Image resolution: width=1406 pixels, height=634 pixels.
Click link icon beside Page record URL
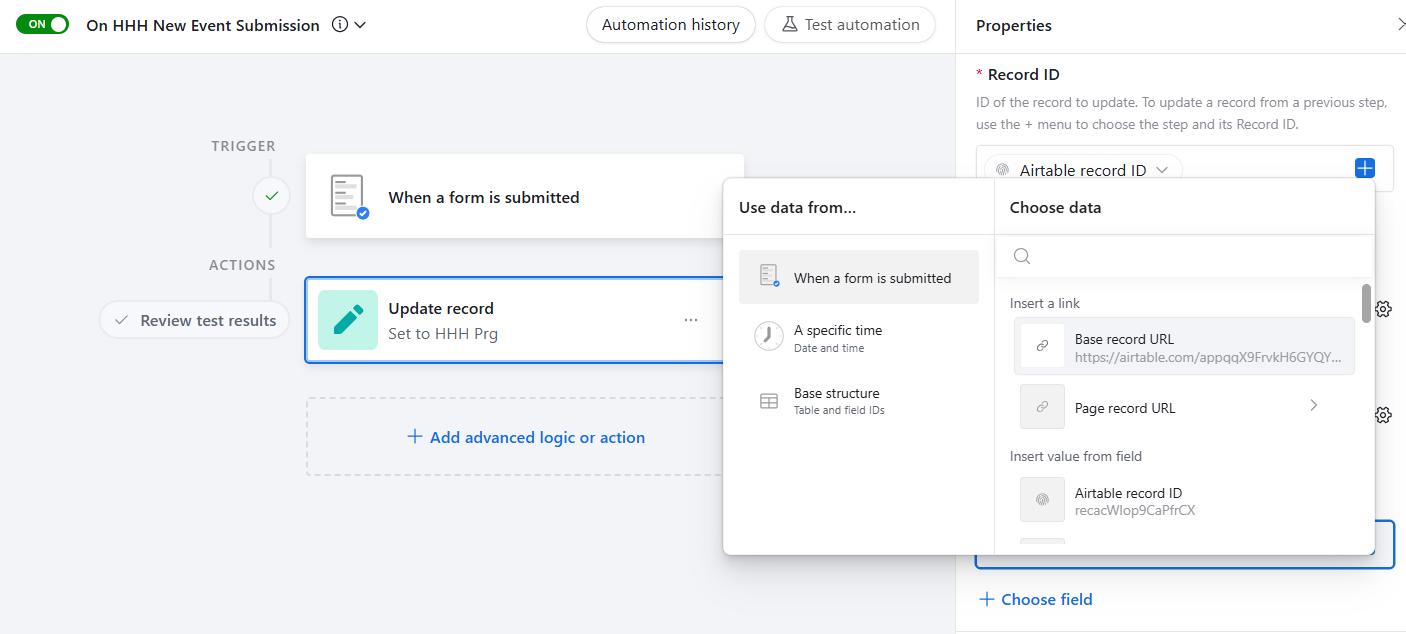tap(1042, 407)
